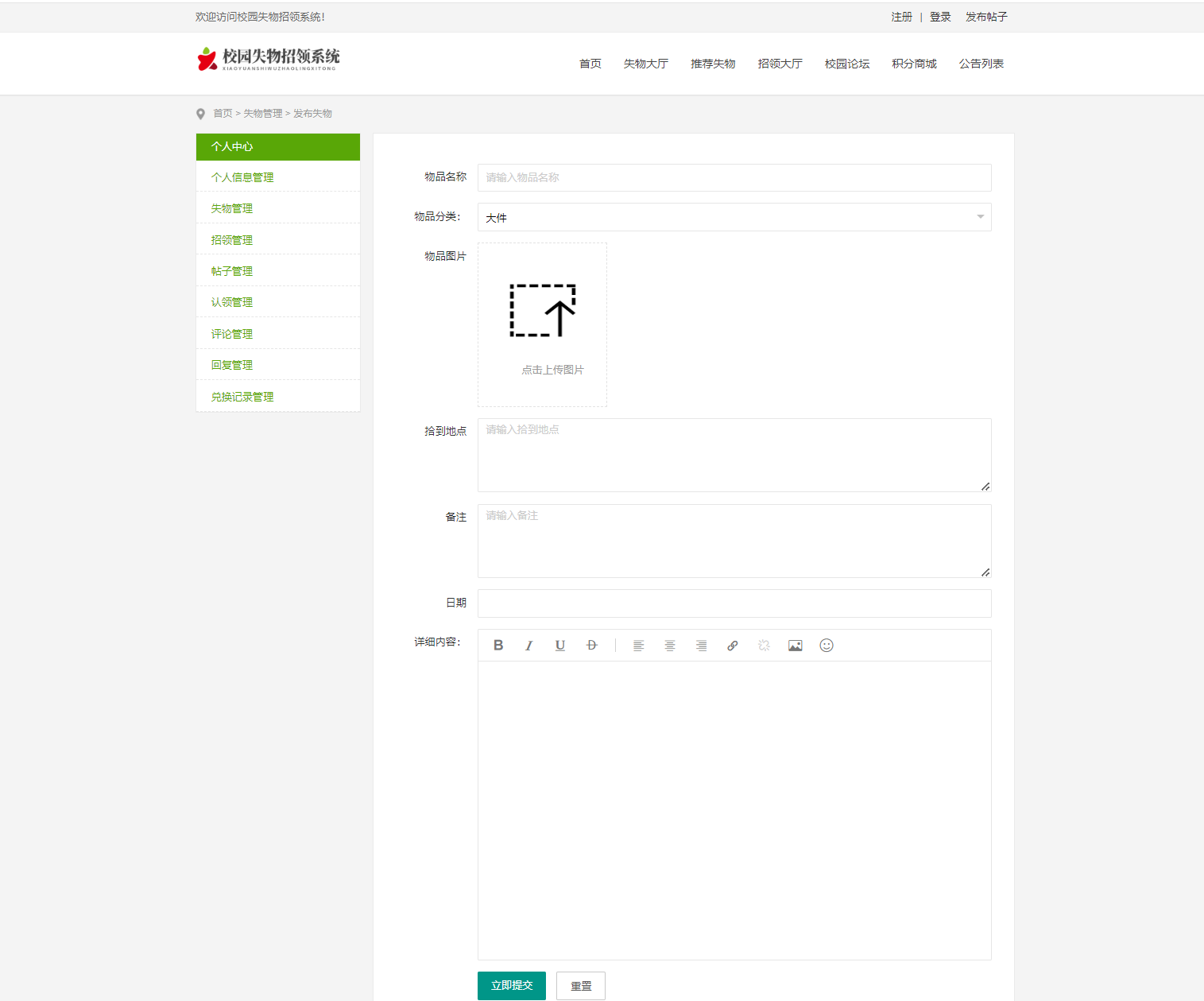Select 招领管理 in the sidebar
This screenshot has height=1001, width=1204.
click(232, 240)
